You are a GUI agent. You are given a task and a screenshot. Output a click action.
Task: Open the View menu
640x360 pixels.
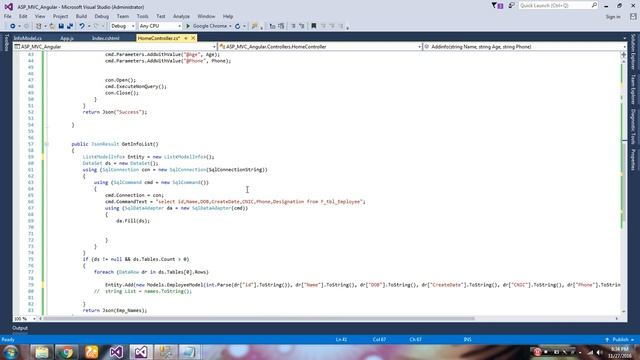coord(40,16)
